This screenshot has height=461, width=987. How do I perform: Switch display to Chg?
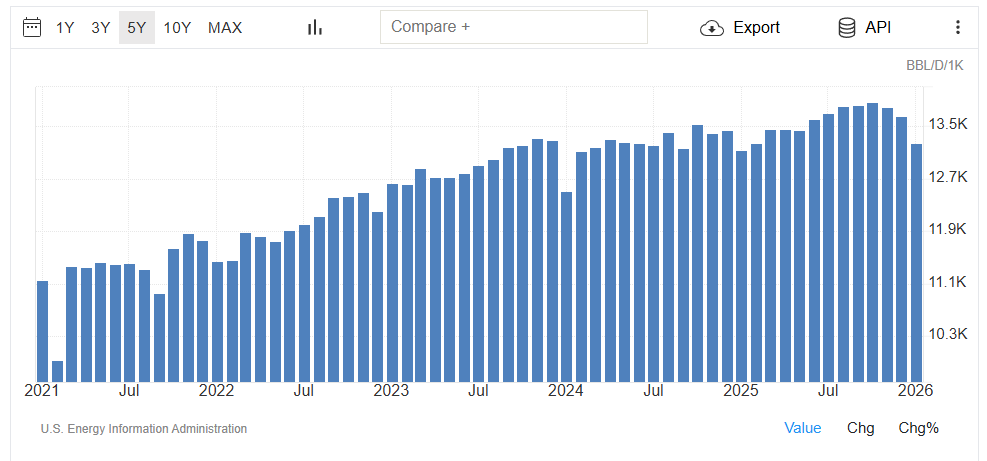pos(860,428)
